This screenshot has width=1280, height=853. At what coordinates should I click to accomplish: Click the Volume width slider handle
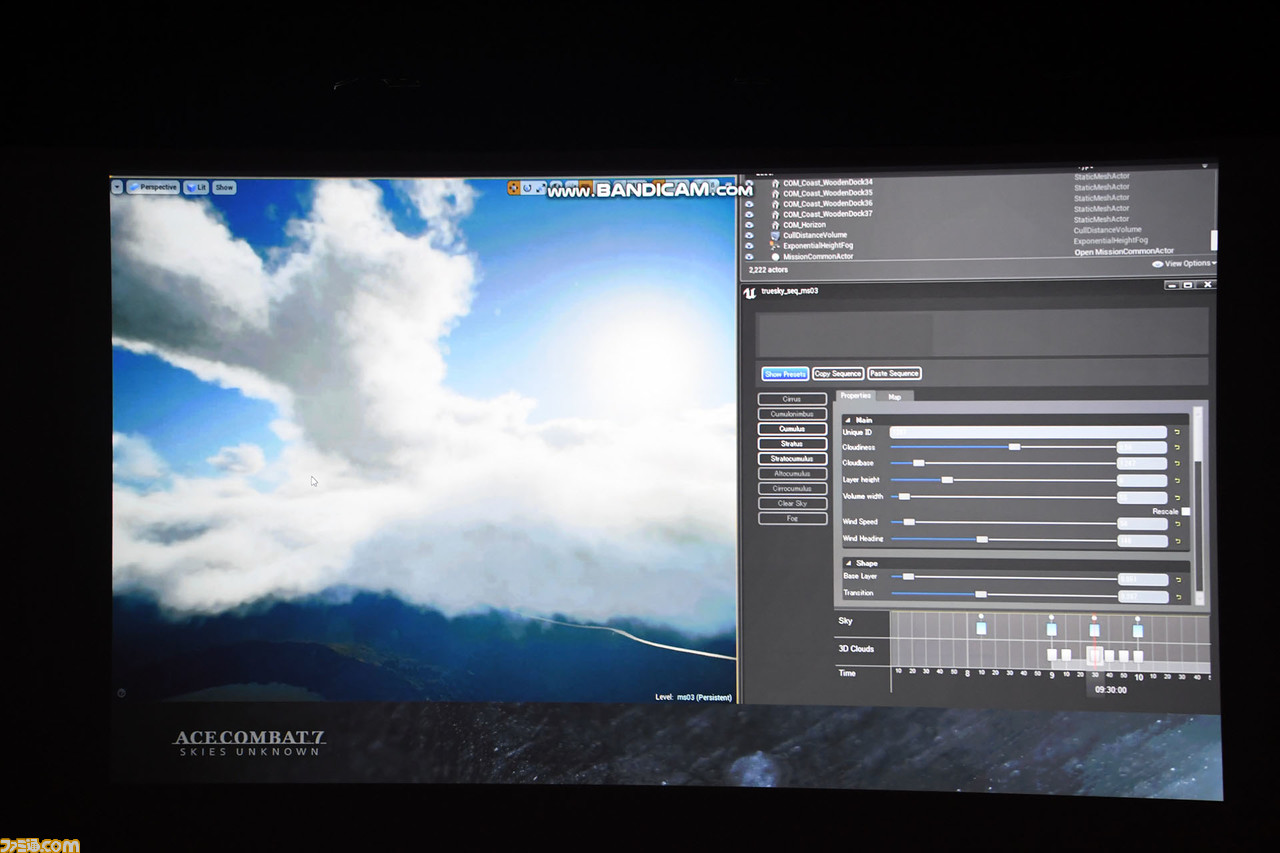click(904, 497)
